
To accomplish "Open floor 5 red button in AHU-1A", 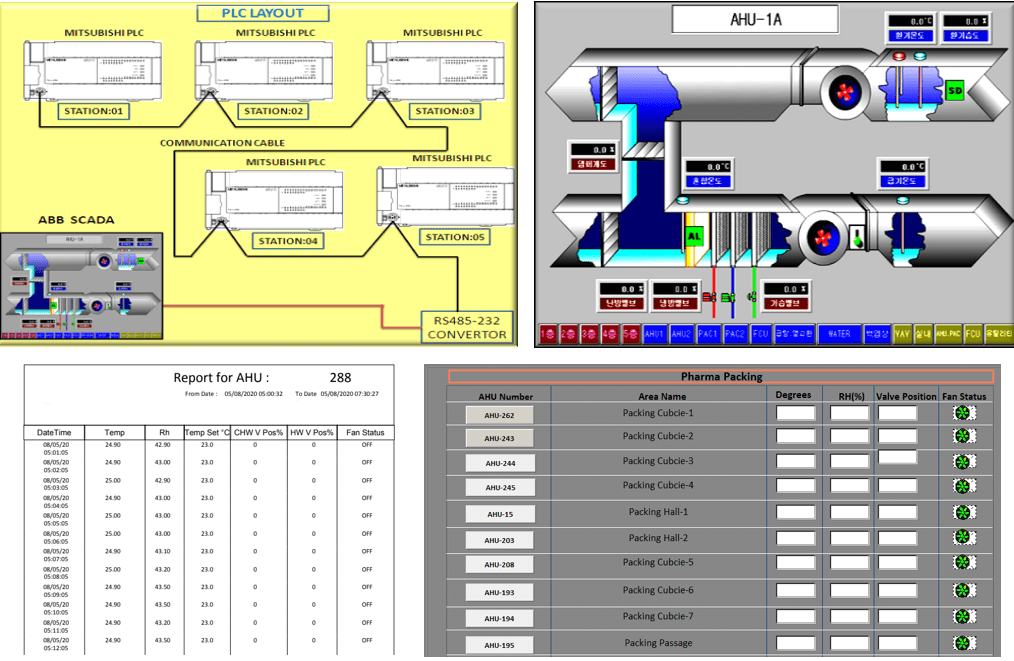I will coord(631,334).
